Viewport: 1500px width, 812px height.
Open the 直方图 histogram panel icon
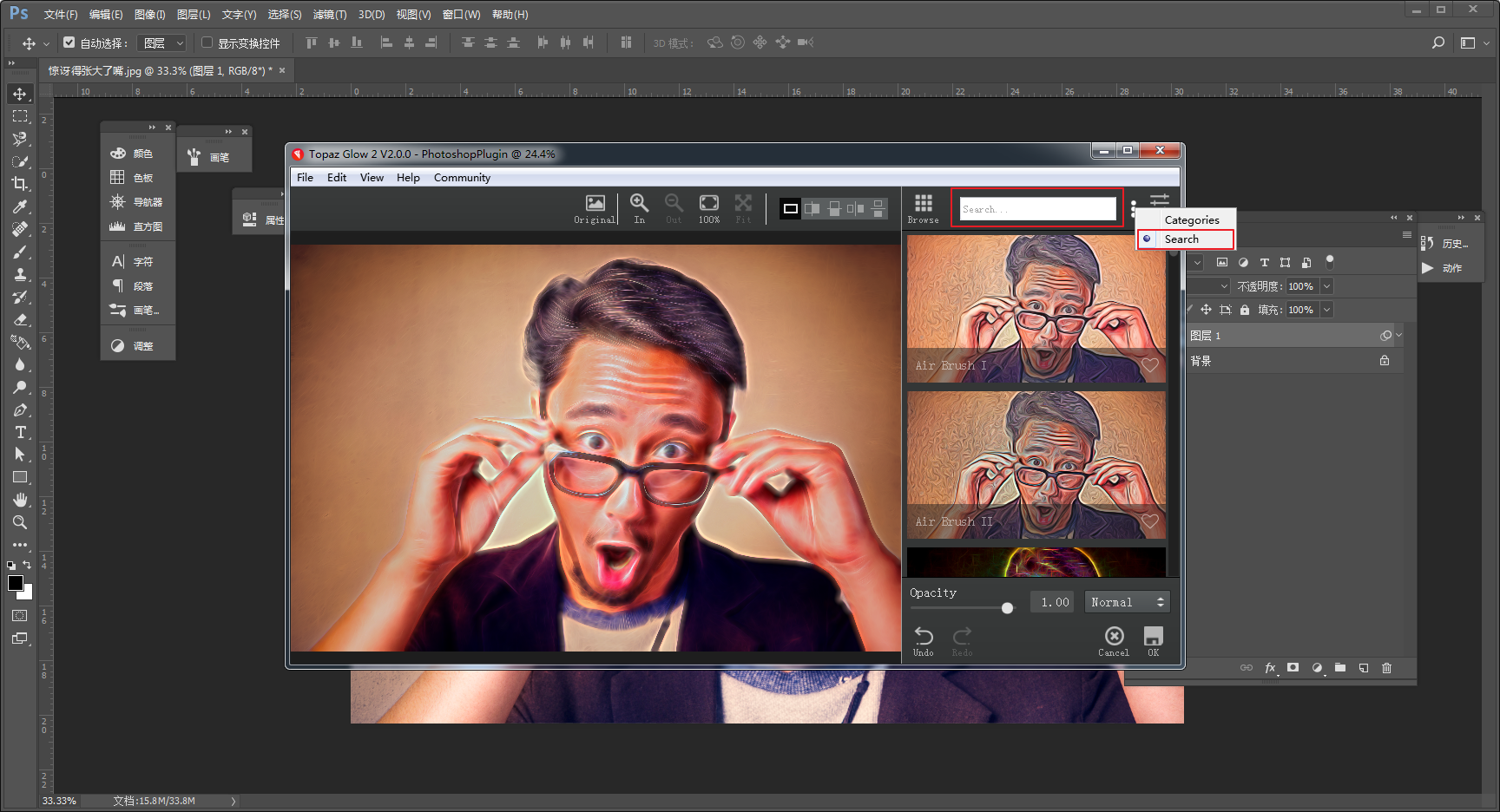point(118,226)
